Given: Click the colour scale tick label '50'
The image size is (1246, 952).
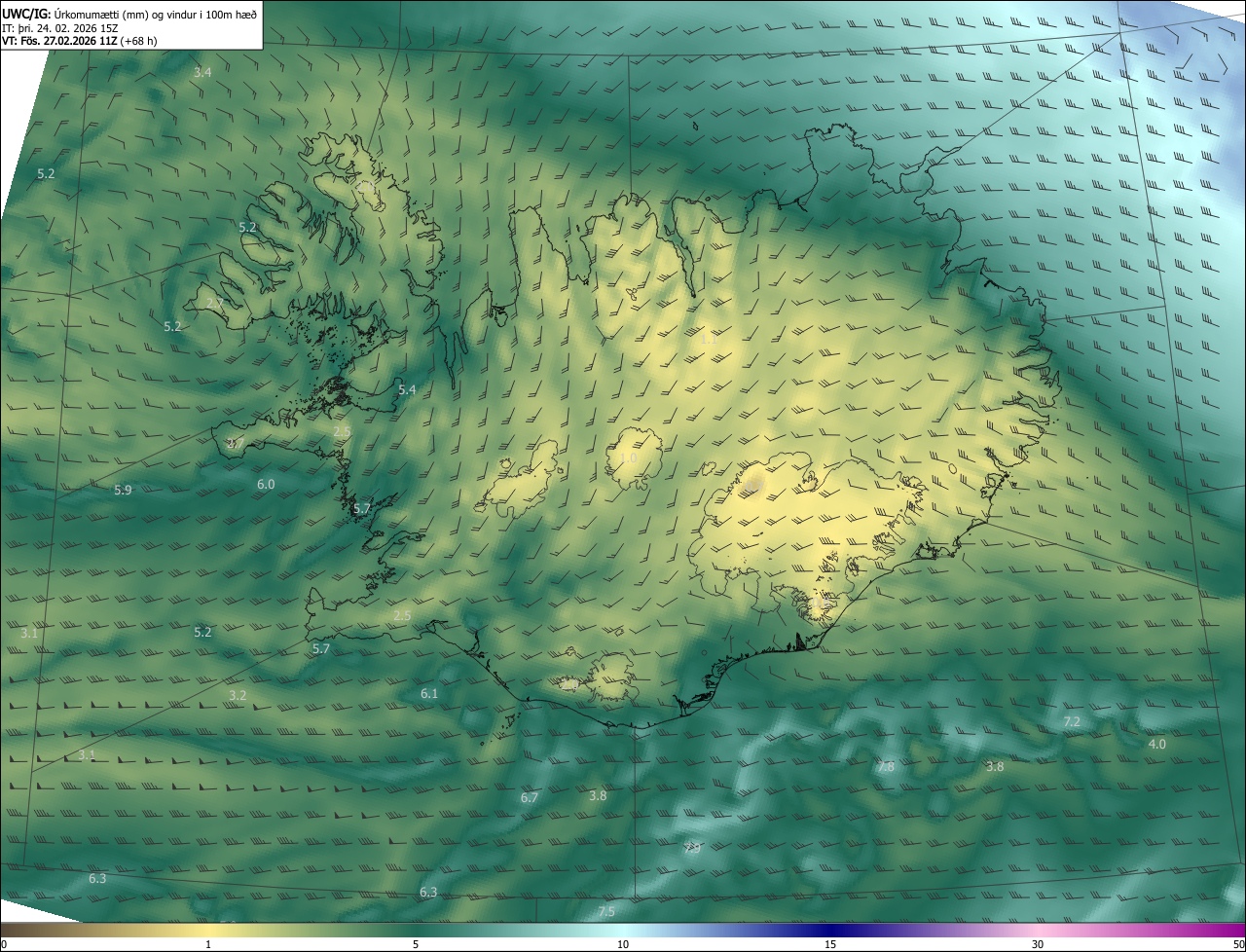Looking at the screenshot, I should click(1238, 944).
